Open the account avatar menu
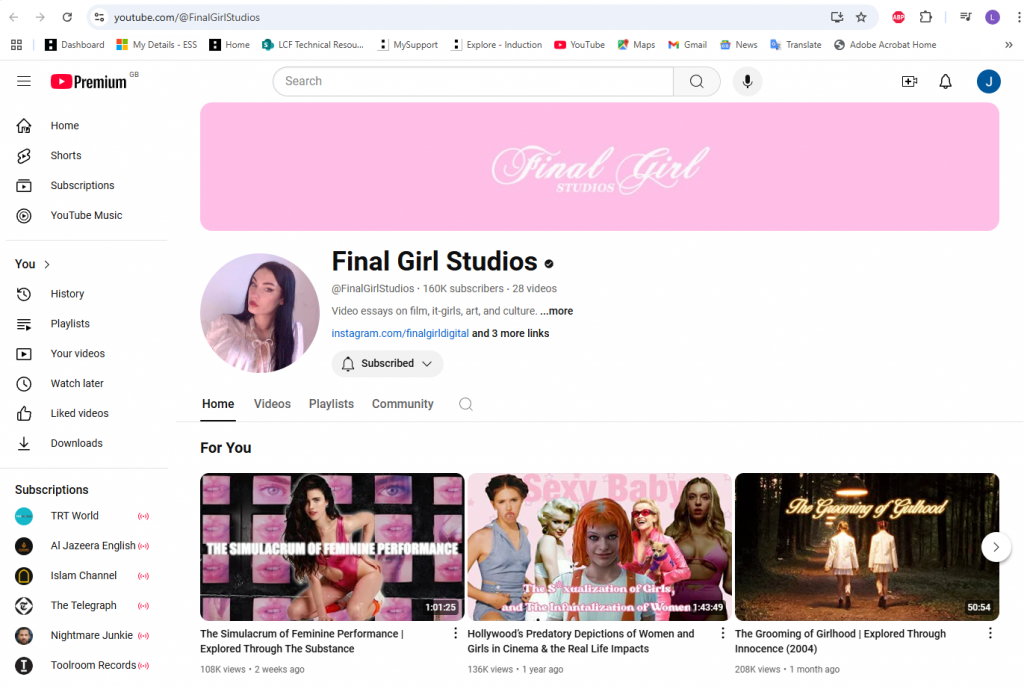The image size is (1024, 686). click(989, 82)
